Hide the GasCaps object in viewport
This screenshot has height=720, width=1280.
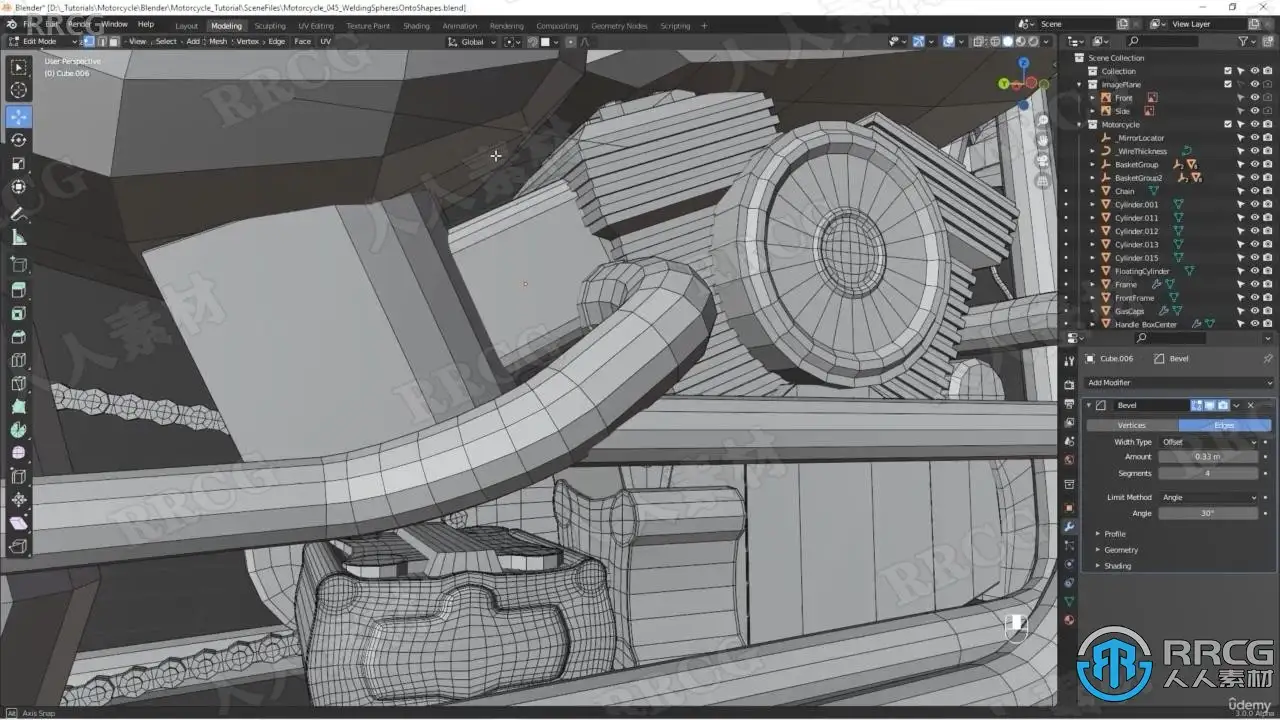pos(1255,311)
